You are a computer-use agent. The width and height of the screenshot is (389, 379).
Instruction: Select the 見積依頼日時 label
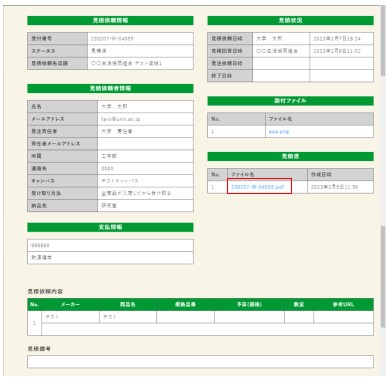(x=227, y=39)
